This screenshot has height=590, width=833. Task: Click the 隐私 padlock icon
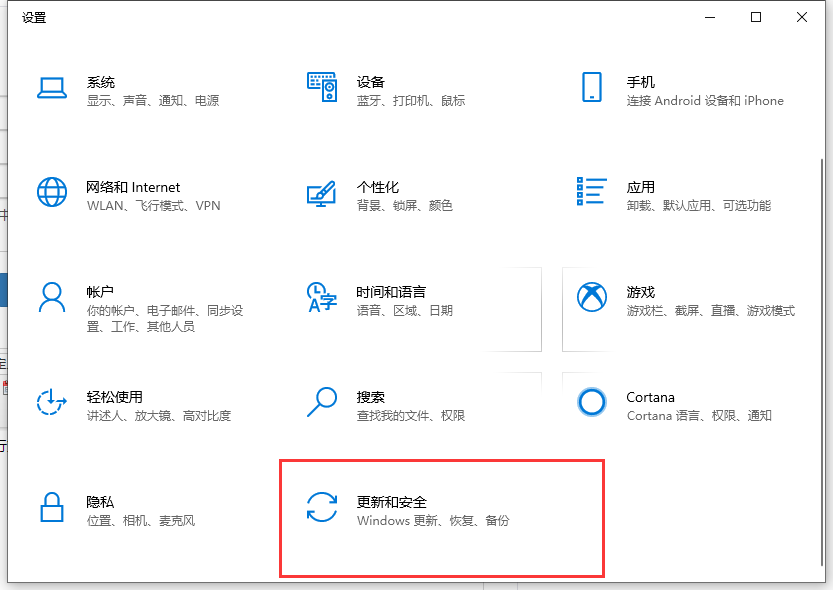[52, 508]
